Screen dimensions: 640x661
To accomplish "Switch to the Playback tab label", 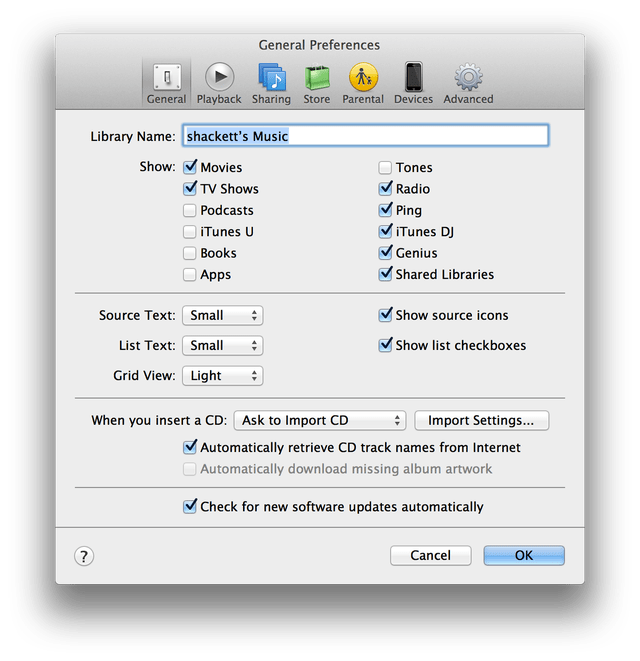I will tap(219, 99).
